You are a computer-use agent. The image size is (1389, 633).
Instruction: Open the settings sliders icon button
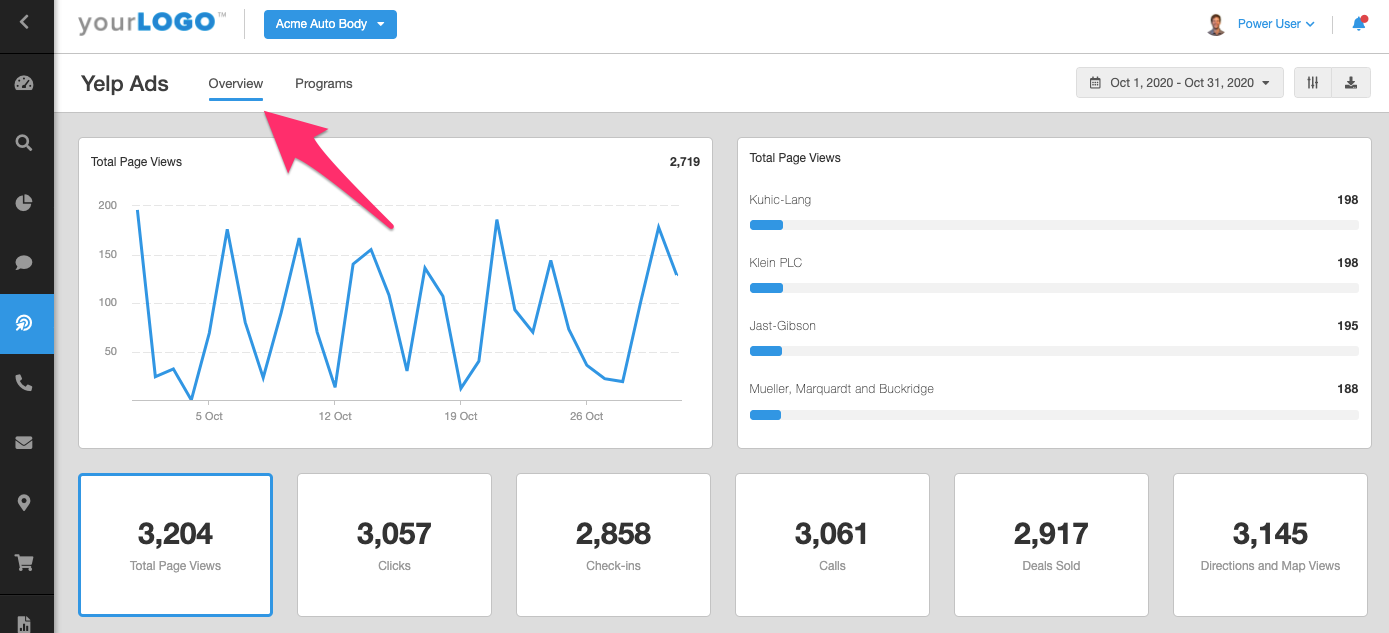click(1313, 83)
